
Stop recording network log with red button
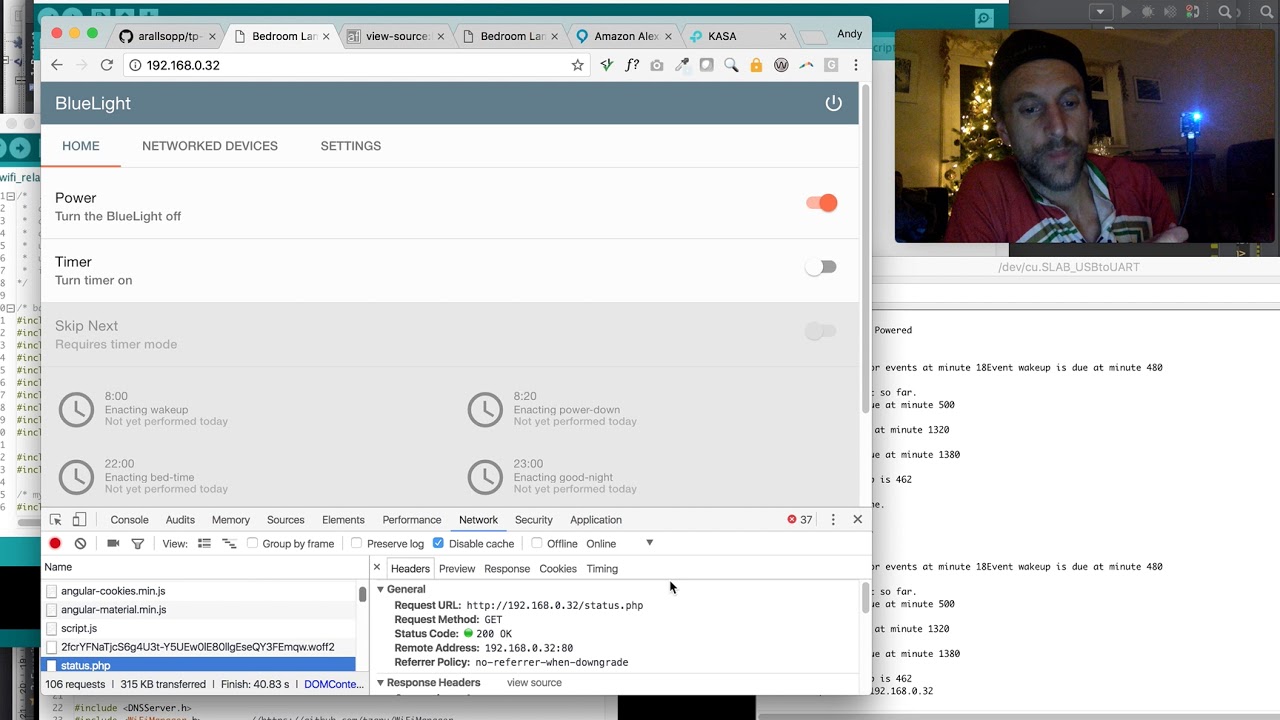pos(55,544)
